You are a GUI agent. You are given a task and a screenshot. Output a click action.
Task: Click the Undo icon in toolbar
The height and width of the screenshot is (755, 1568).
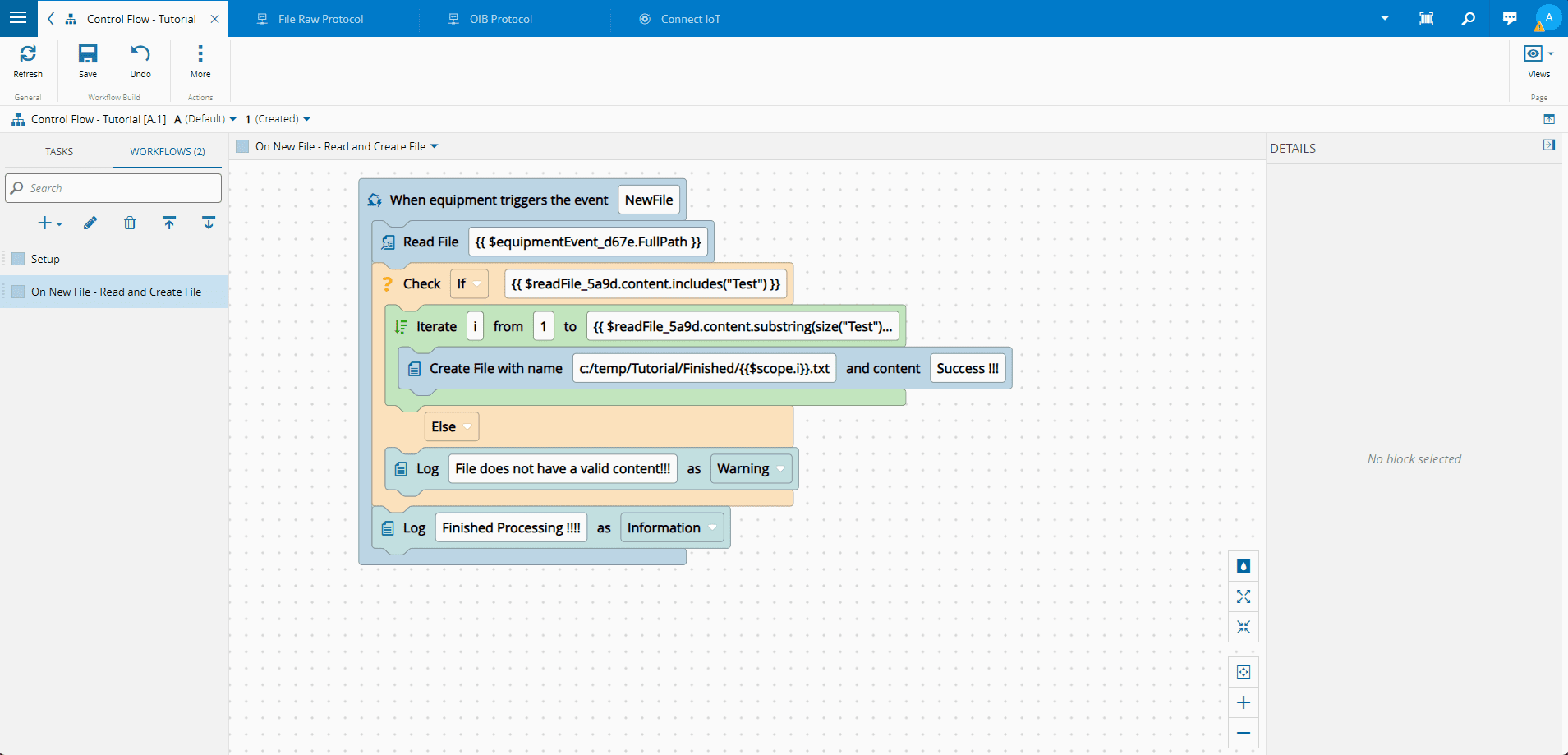[x=140, y=55]
